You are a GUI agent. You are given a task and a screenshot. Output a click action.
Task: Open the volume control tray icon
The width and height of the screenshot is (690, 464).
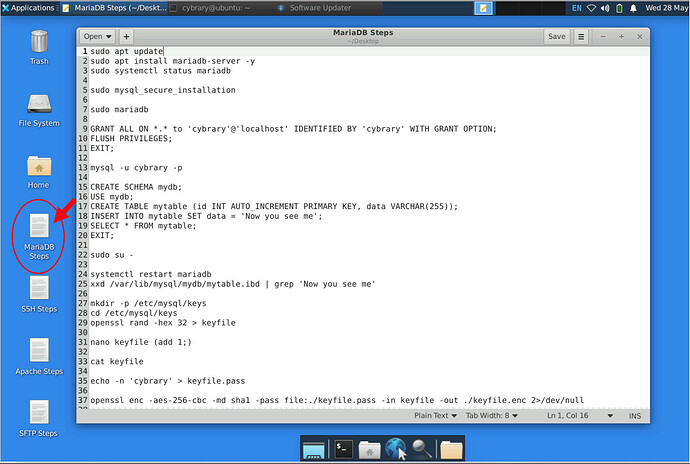coord(605,8)
